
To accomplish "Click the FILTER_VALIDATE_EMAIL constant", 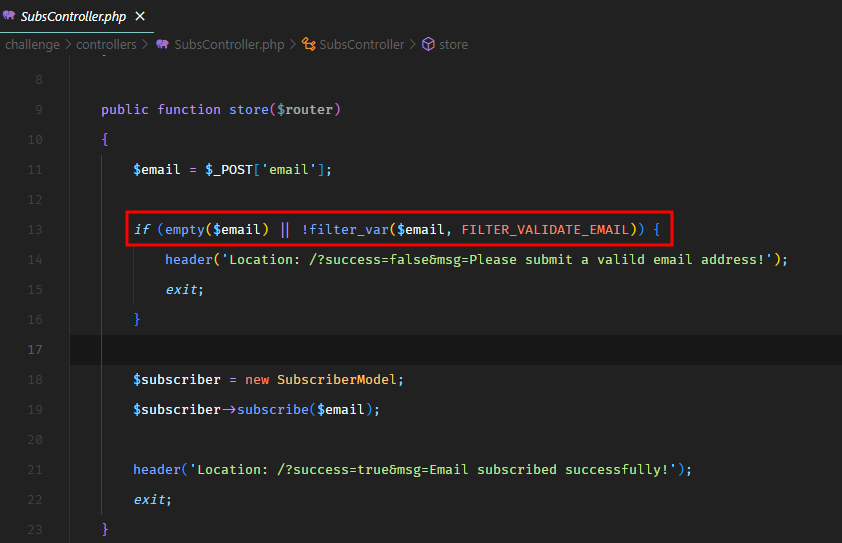I will click(x=545, y=230).
